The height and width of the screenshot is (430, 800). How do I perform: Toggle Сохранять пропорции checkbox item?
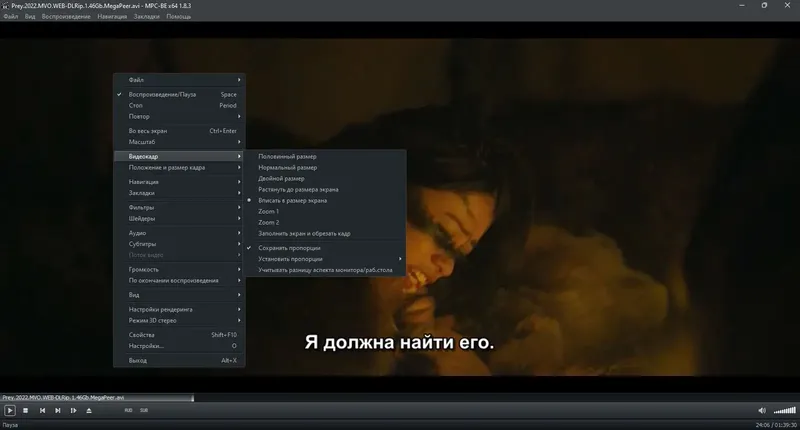coord(325,248)
